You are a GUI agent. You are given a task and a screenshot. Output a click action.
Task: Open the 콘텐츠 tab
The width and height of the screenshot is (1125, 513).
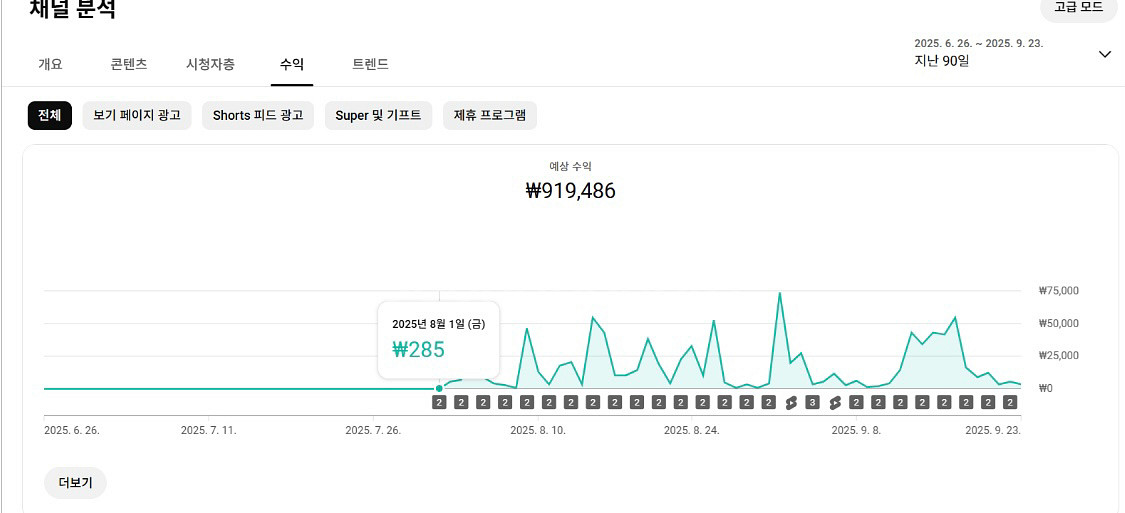[x=129, y=64]
